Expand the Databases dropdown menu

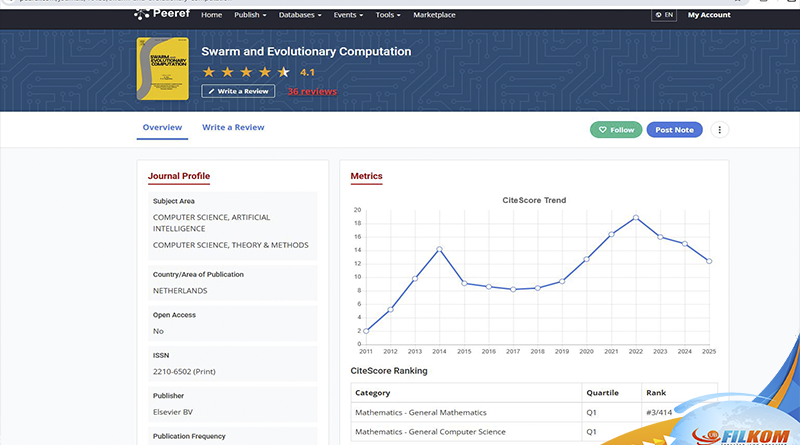(x=300, y=15)
